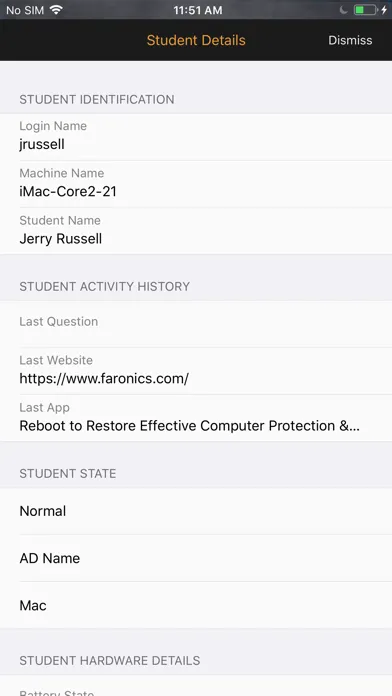The width and height of the screenshot is (392, 696).
Task: Tap the Student Hardware Details header
Action: pyautogui.click(x=110, y=660)
